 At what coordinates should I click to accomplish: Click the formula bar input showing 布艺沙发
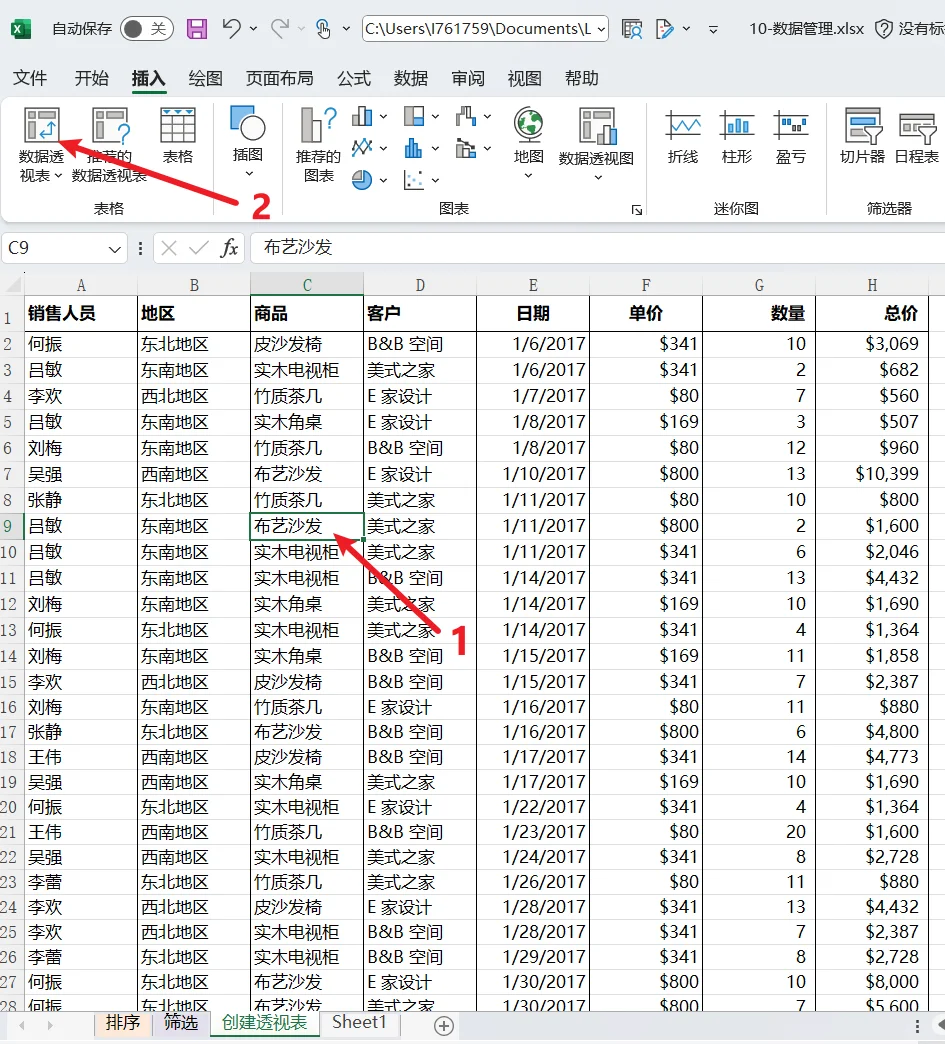[597, 248]
